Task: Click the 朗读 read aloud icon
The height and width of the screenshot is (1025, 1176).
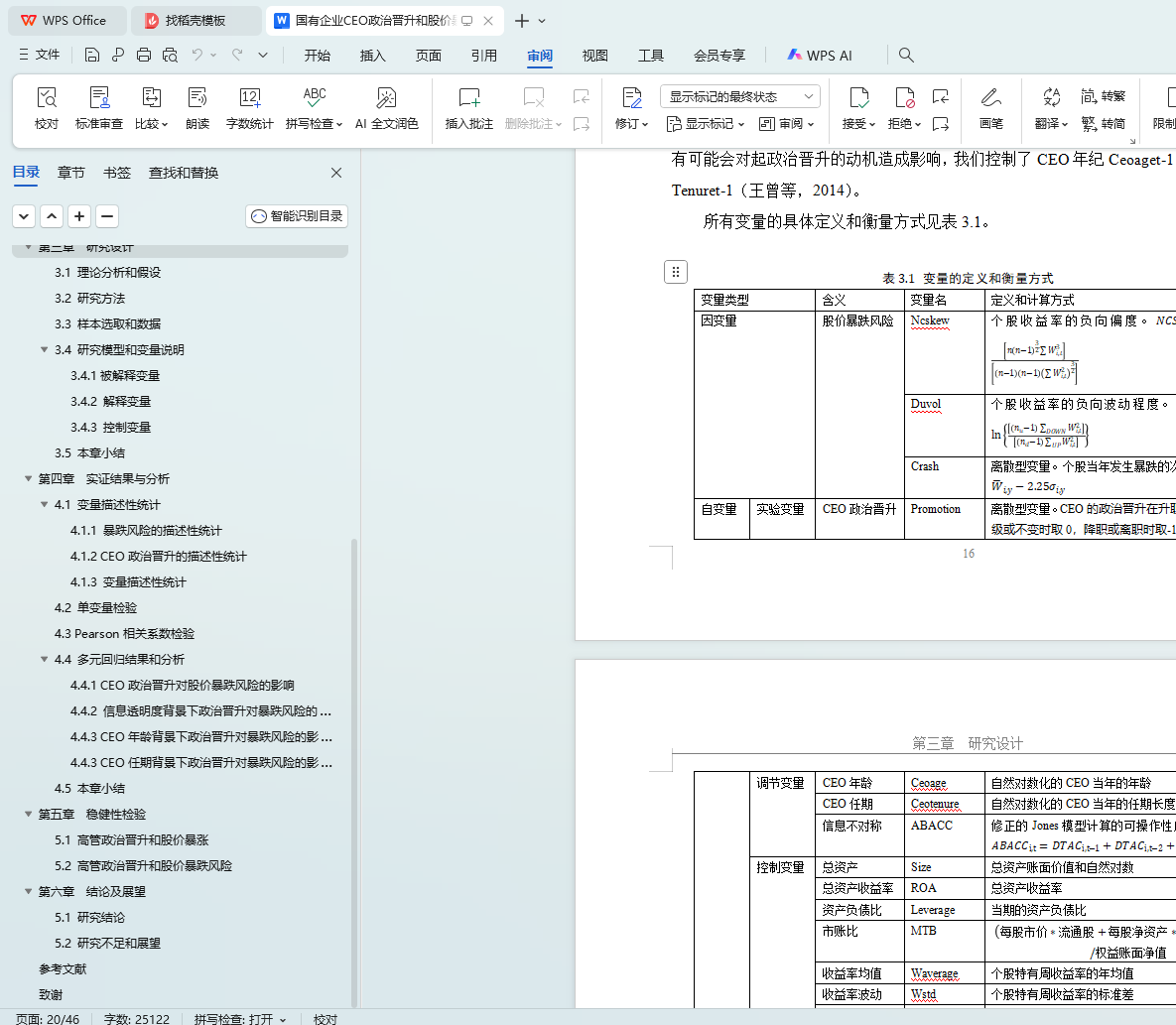Action: pyautogui.click(x=197, y=108)
